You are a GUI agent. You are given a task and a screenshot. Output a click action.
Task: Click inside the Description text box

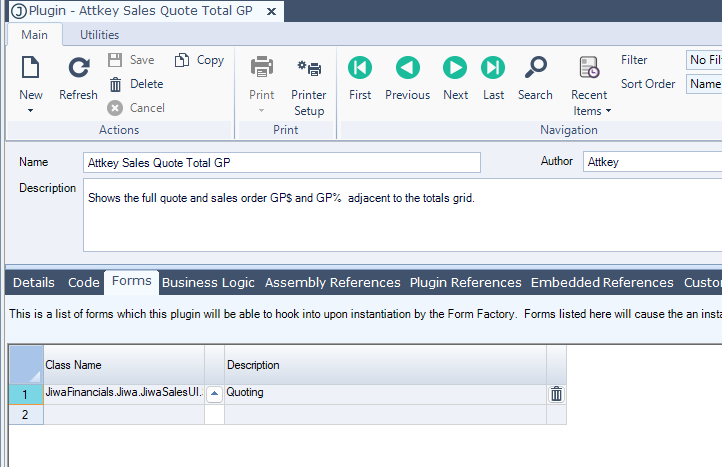(x=402, y=215)
